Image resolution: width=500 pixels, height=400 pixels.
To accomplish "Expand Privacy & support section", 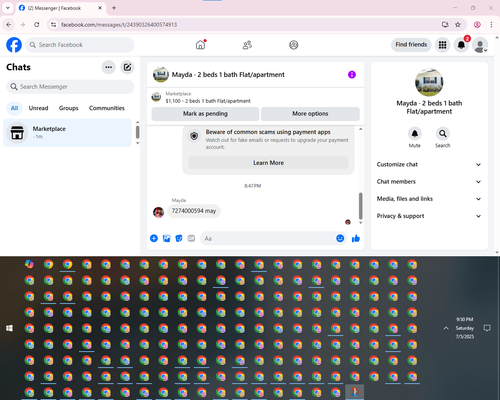I will coord(429,216).
